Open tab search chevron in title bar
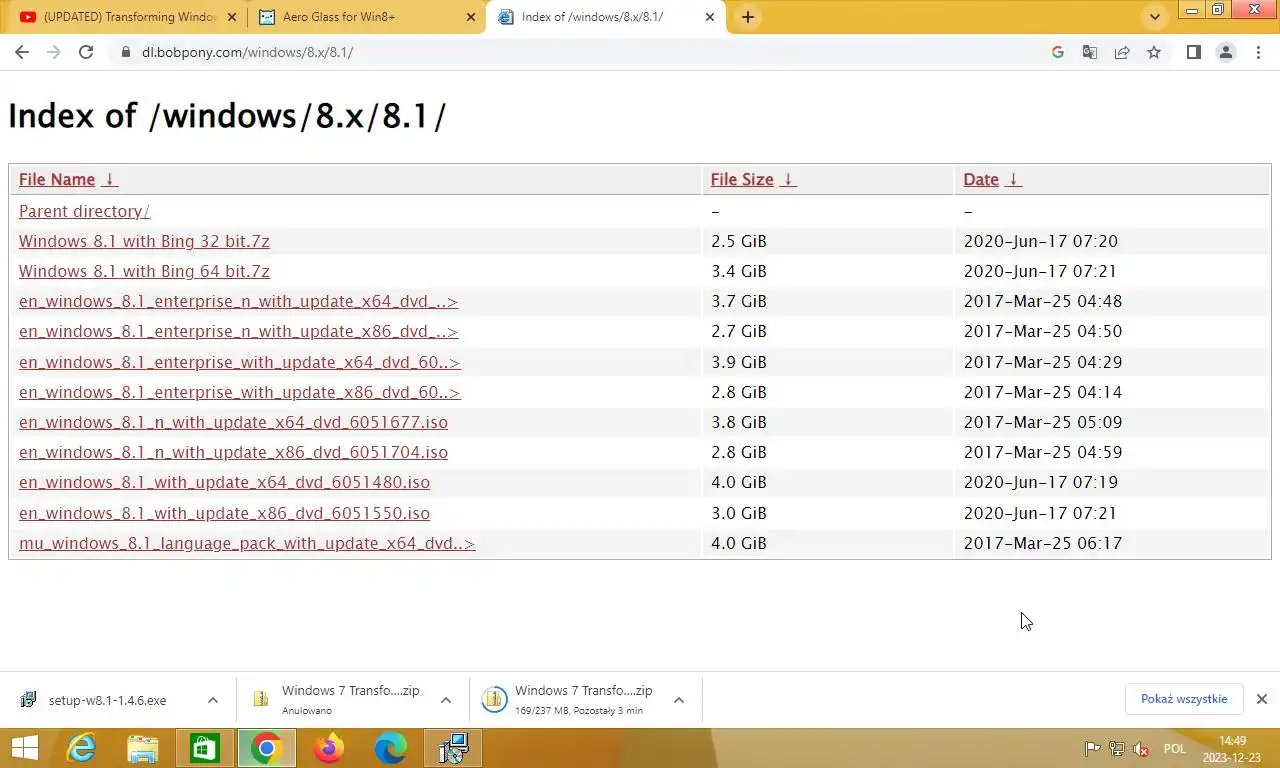Viewport: 1280px width, 768px height. (1155, 17)
